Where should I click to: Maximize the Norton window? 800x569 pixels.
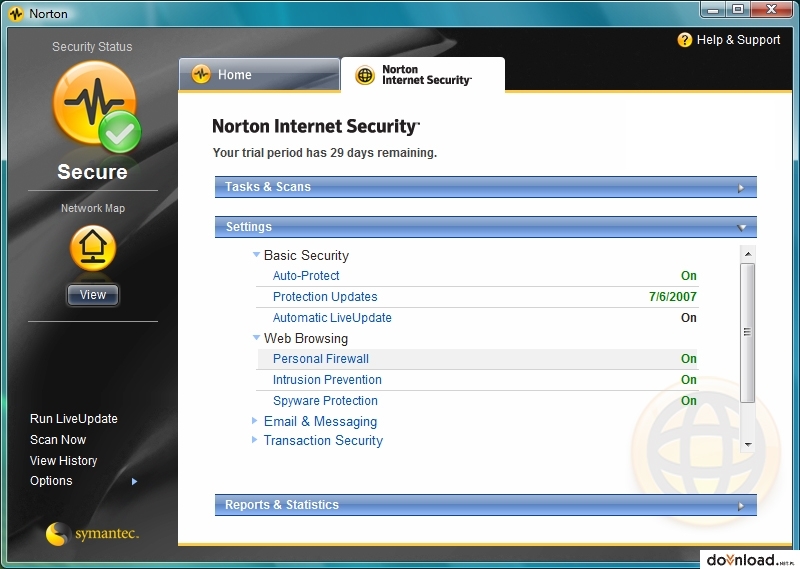[x=738, y=10]
